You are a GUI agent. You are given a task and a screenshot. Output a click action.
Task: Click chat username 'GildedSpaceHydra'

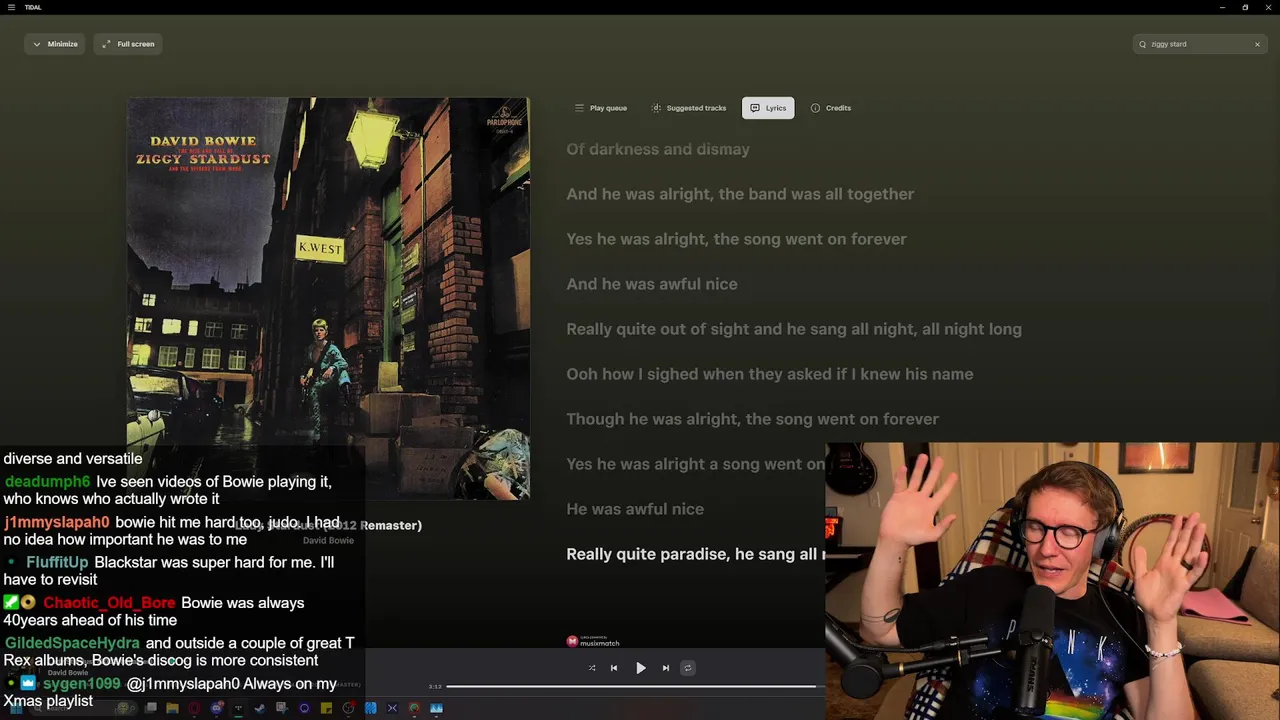72,643
